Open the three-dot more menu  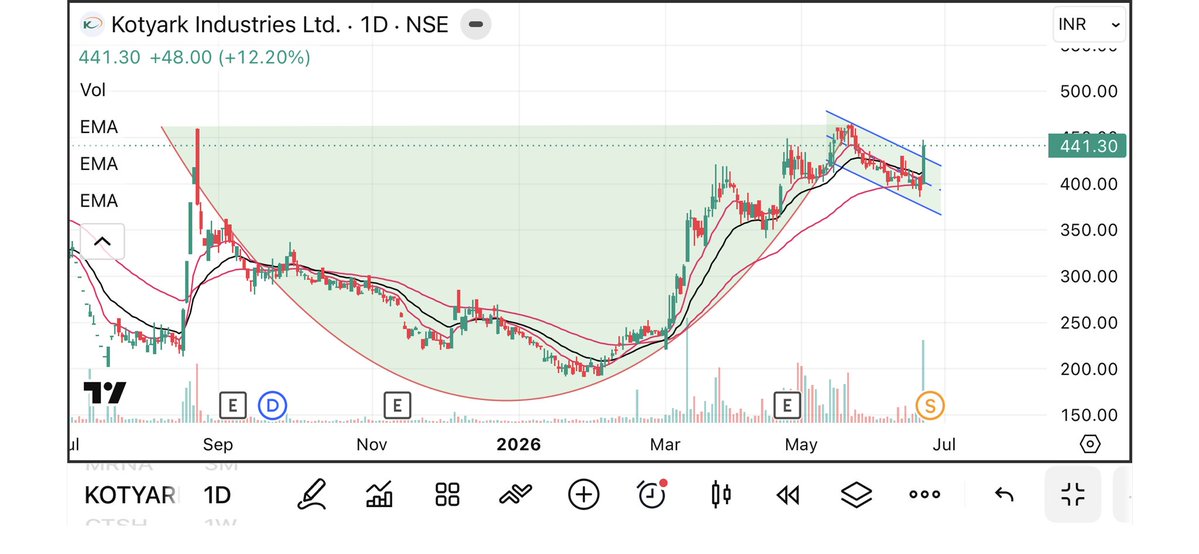click(x=924, y=495)
